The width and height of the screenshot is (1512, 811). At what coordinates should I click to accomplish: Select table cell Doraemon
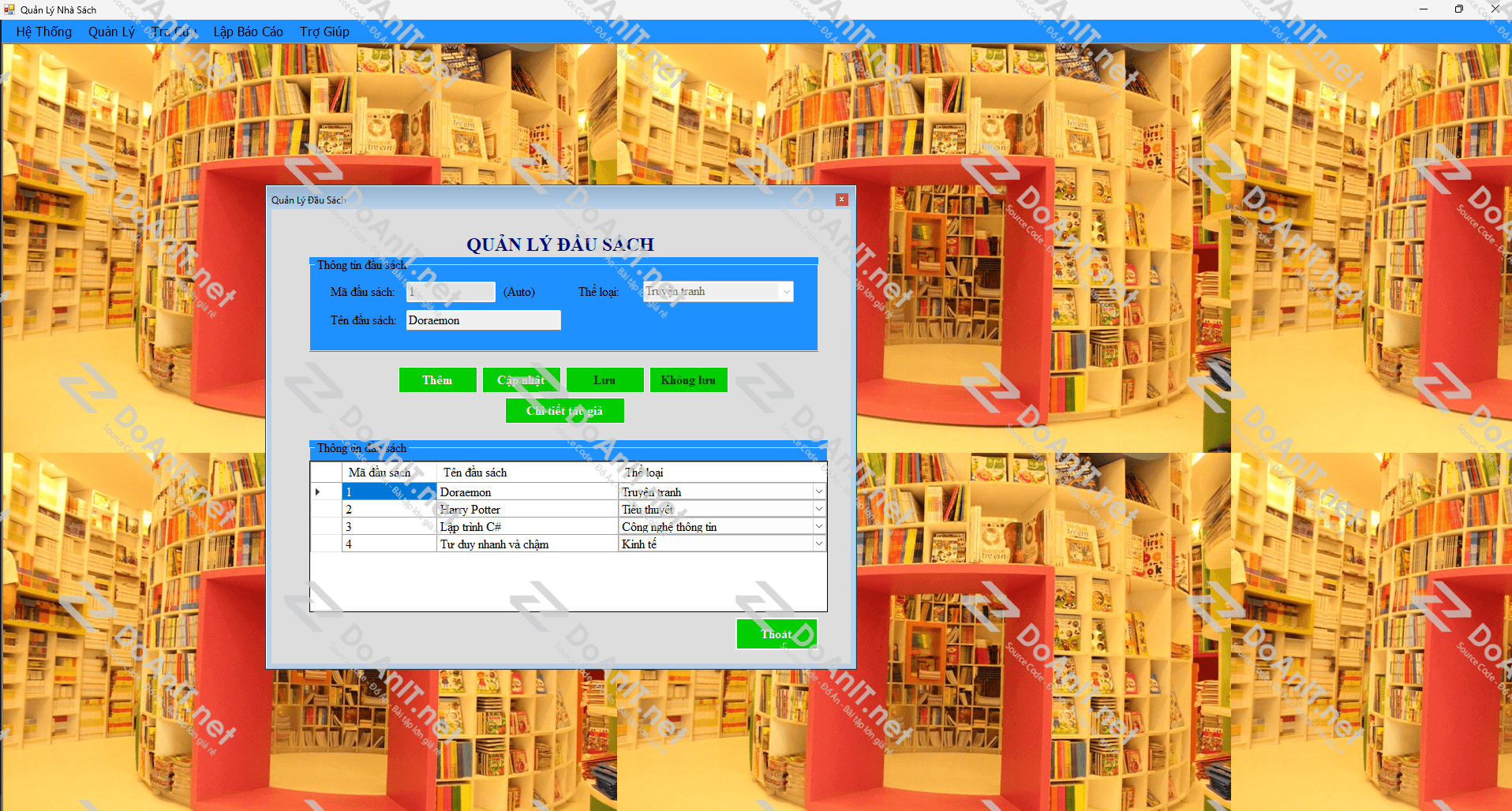527,492
